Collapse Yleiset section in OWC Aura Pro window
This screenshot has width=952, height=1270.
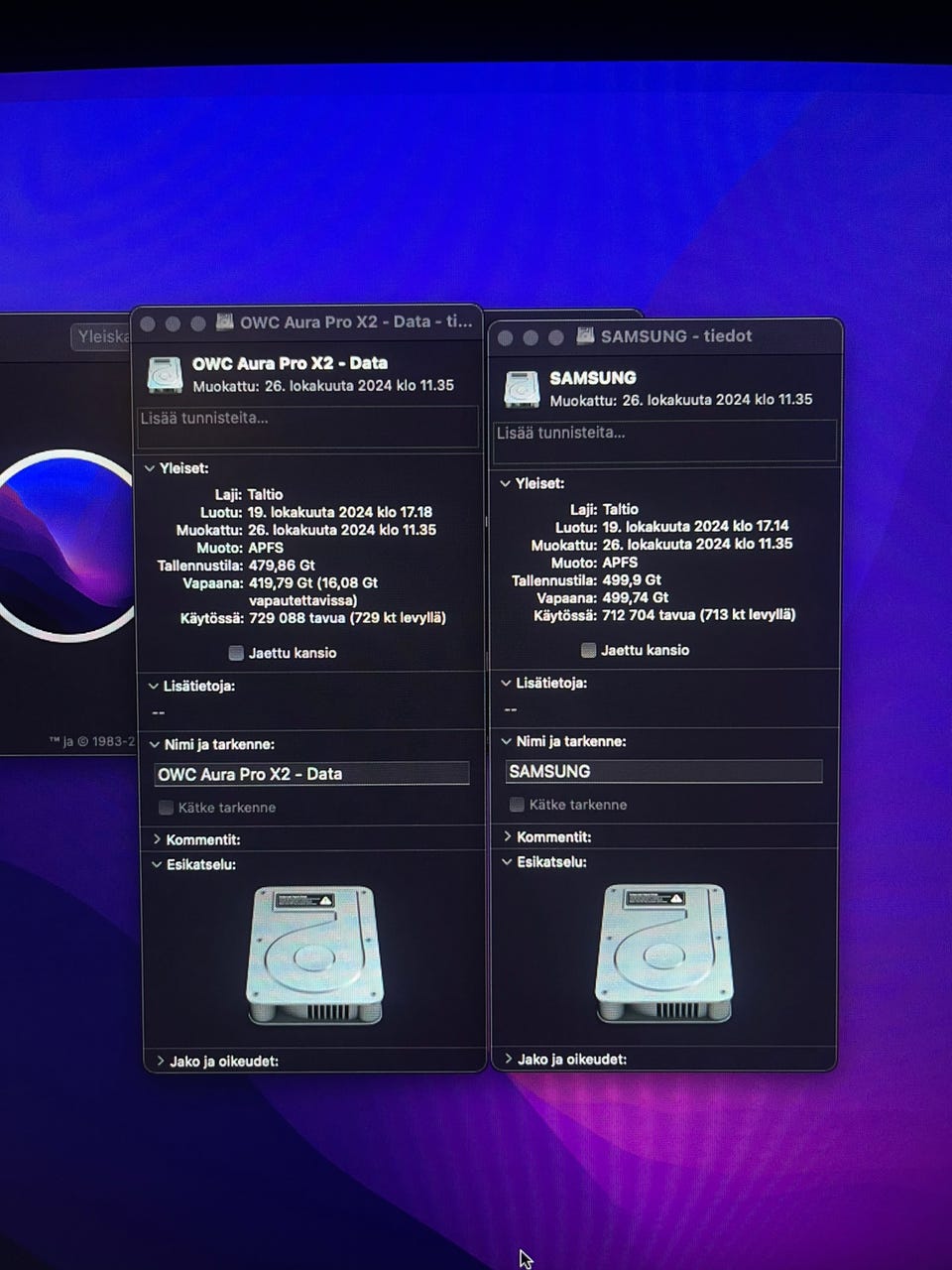(150, 468)
